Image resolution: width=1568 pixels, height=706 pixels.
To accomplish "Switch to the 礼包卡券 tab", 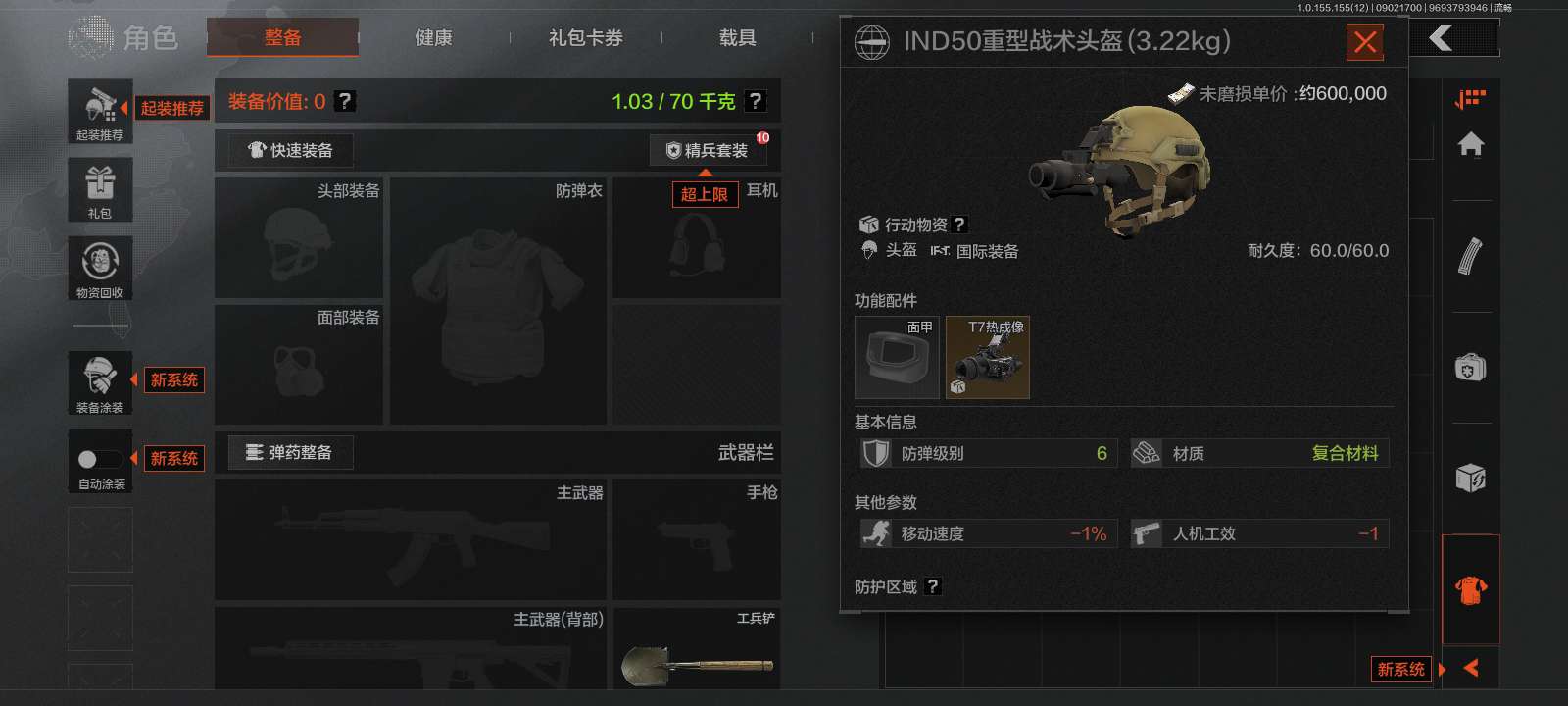I will pyautogui.click(x=586, y=38).
